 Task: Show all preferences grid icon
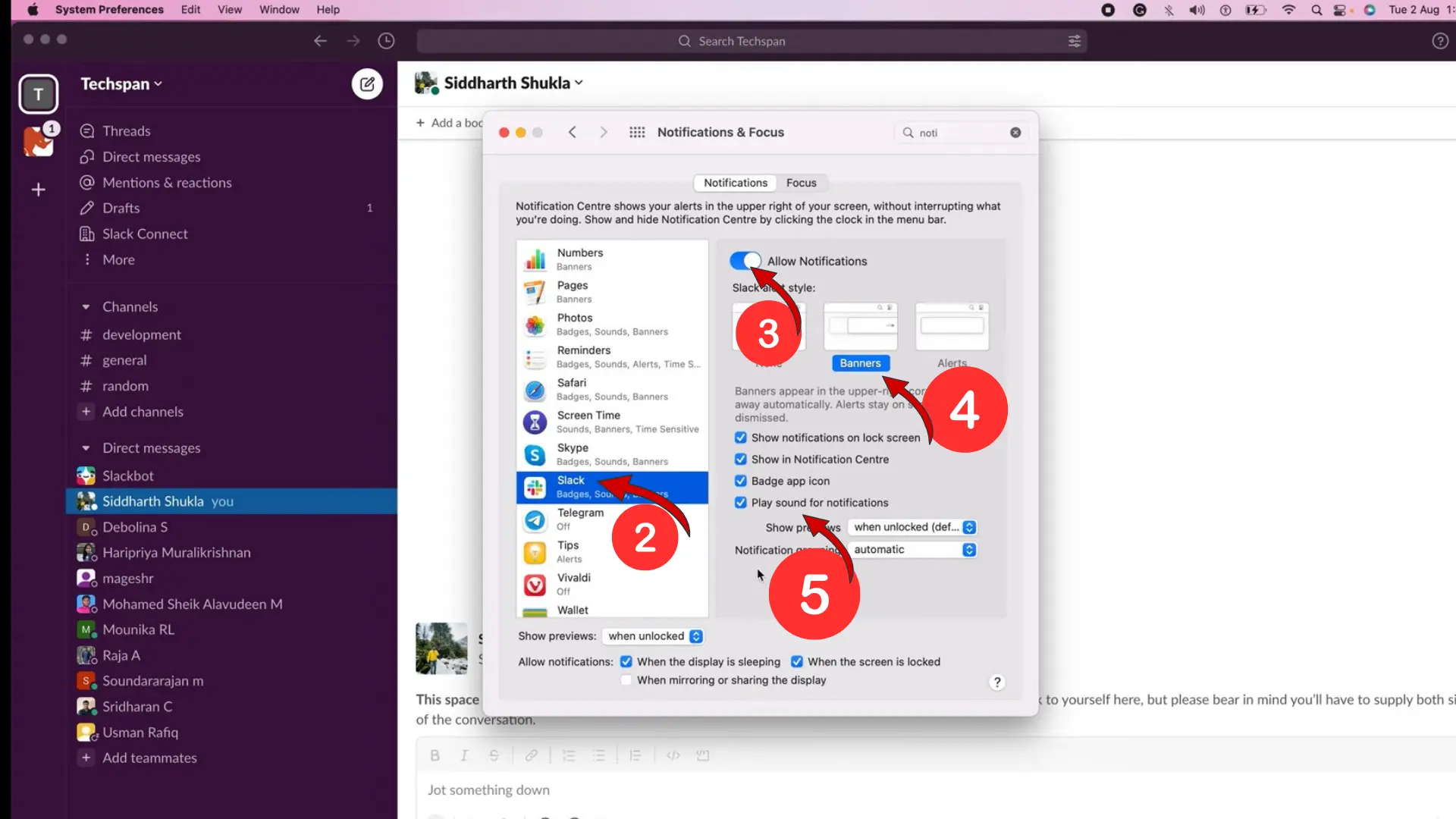coord(637,132)
